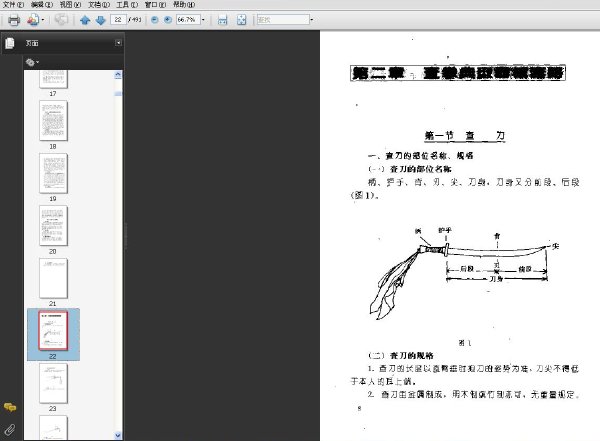Click the greyed-out toolbar icon after share
The image size is (600, 441).
point(61,19)
